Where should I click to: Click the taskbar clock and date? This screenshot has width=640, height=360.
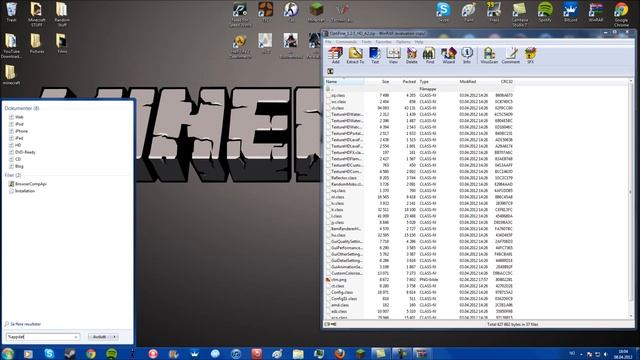click(x=623, y=354)
